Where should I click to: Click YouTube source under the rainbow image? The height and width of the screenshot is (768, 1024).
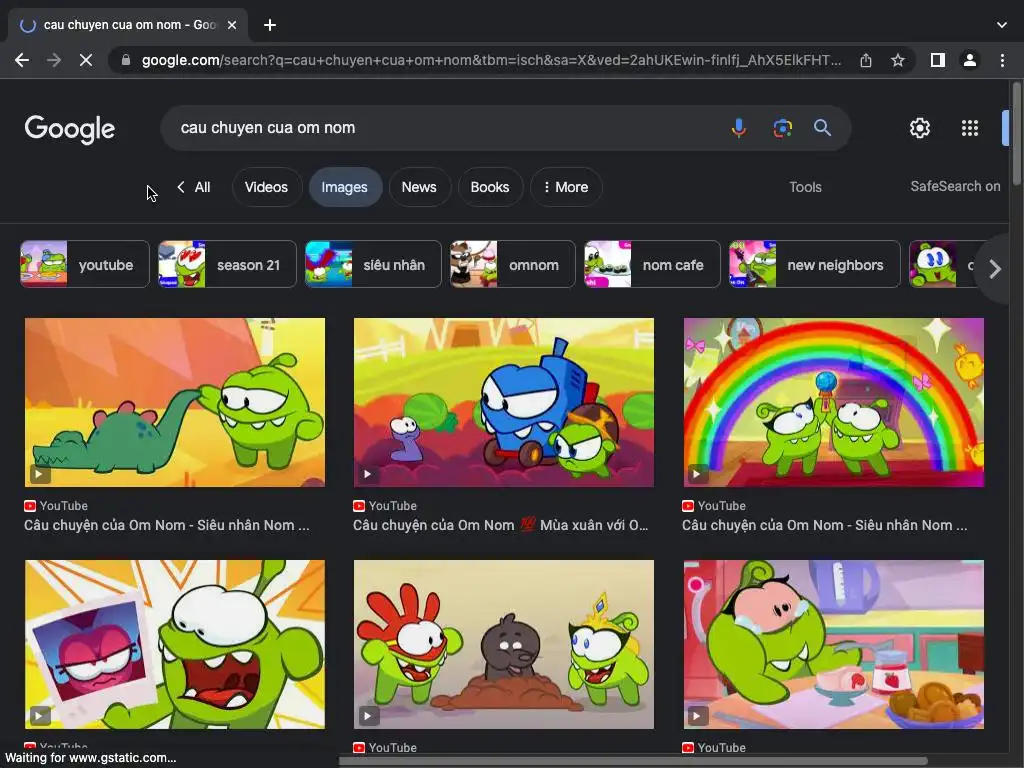(714, 506)
